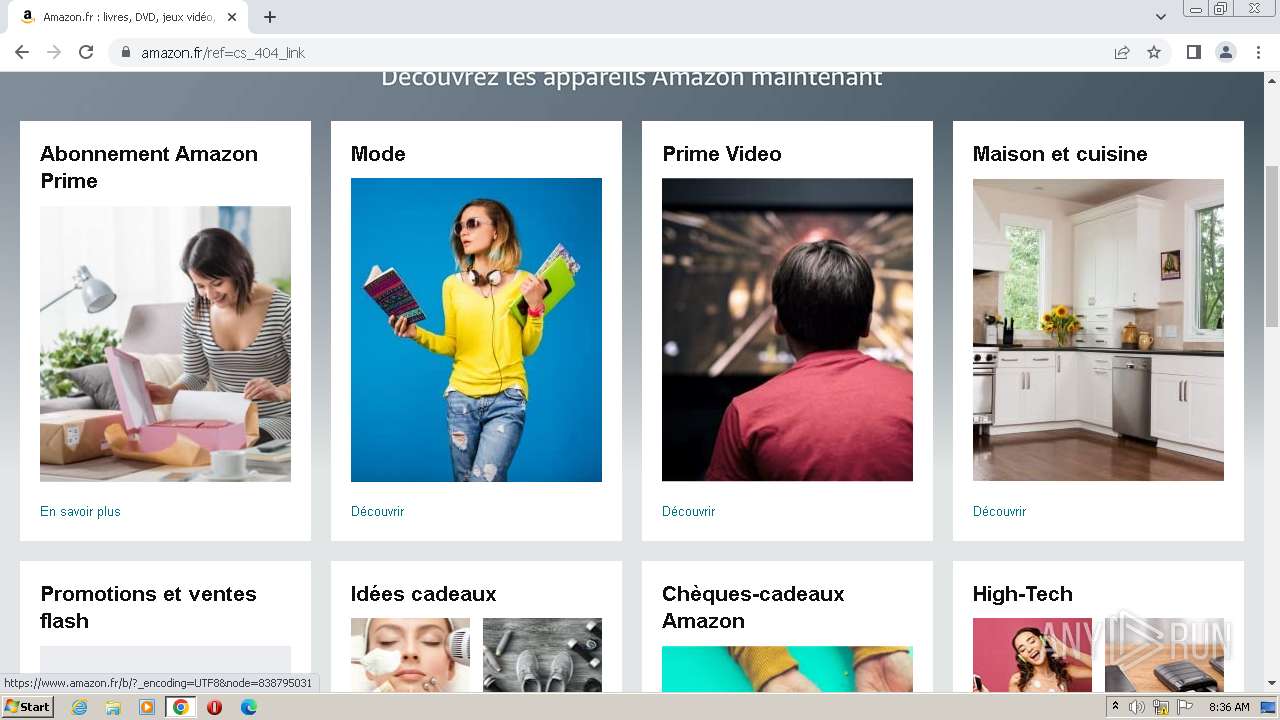Open the volume control in system tray
This screenshot has width=1280, height=720.
[1137, 707]
